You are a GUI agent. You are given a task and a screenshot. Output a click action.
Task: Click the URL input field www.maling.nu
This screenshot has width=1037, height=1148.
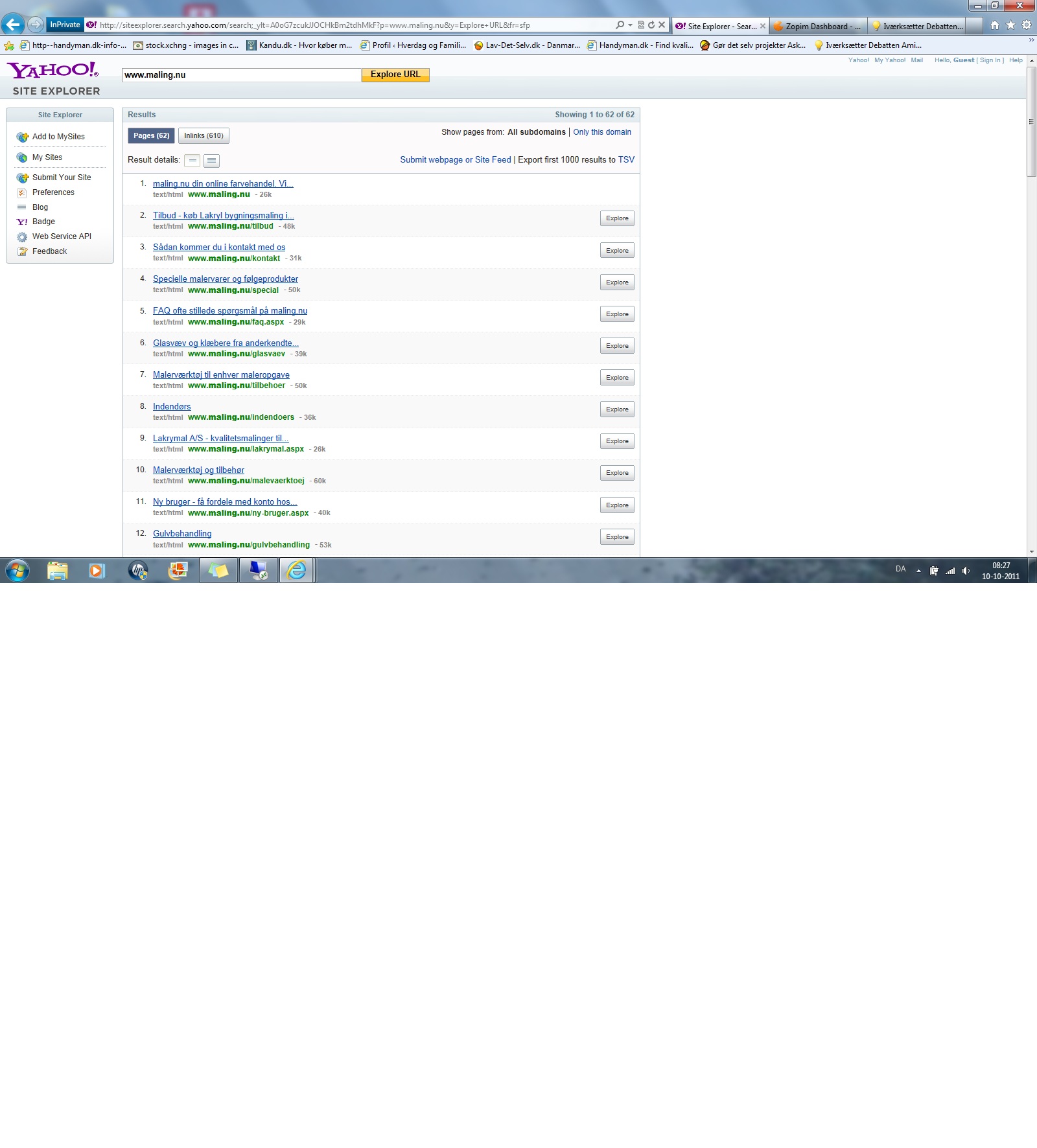coord(241,75)
